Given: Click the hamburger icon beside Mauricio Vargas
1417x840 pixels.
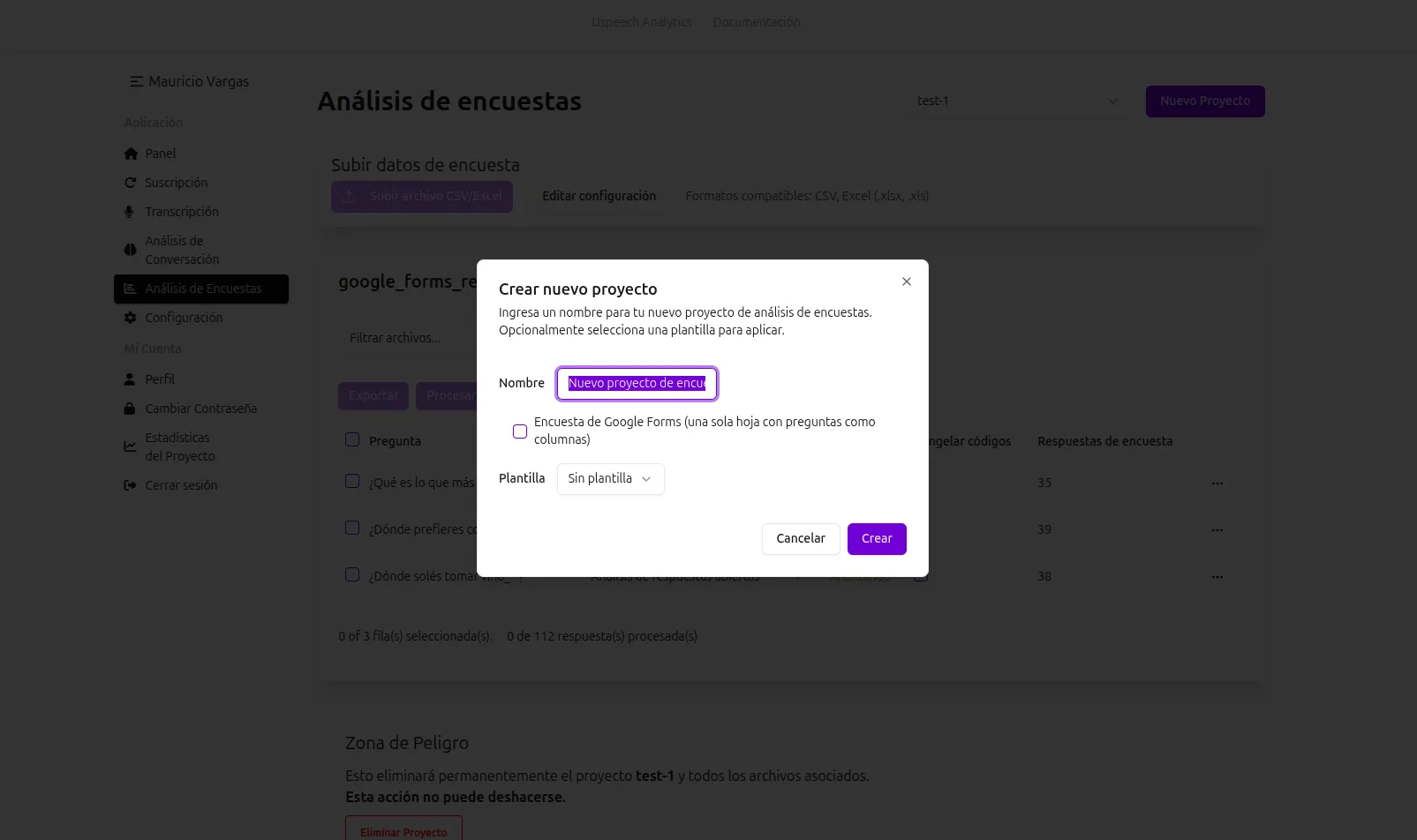Looking at the screenshot, I should click(136, 81).
